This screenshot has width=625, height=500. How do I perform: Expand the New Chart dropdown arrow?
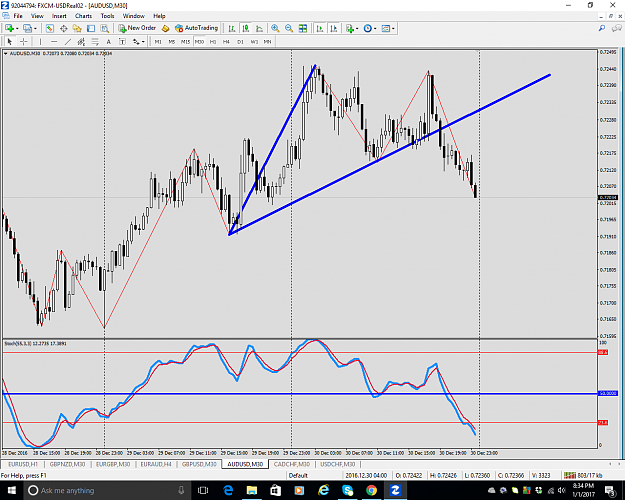[17, 29]
